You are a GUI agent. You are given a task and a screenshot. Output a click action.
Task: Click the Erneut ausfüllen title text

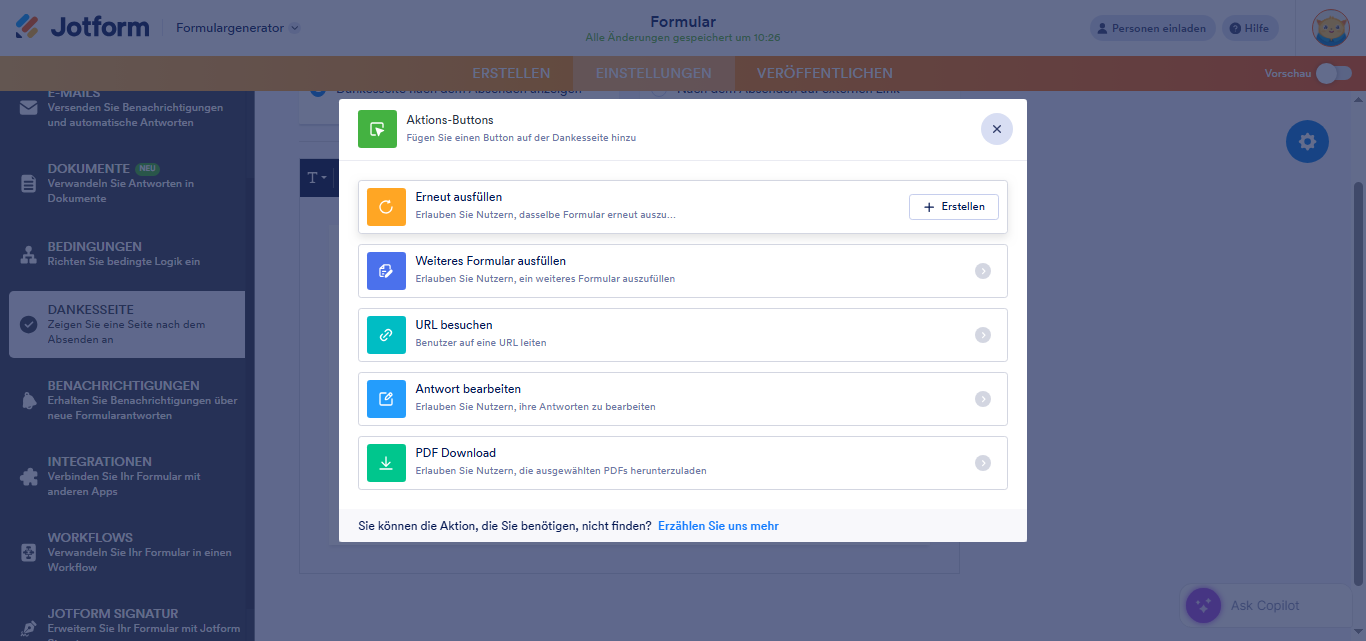(459, 197)
